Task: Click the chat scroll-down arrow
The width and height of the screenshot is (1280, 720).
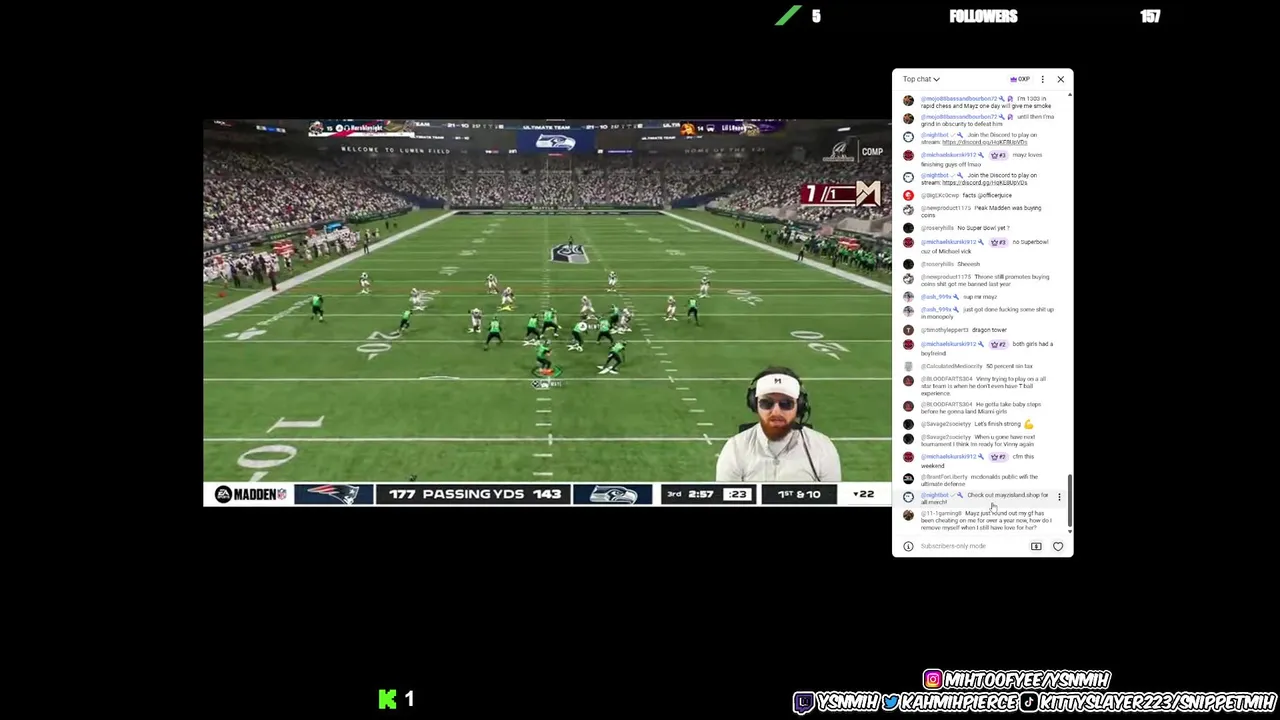Action: (x=1070, y=531)
